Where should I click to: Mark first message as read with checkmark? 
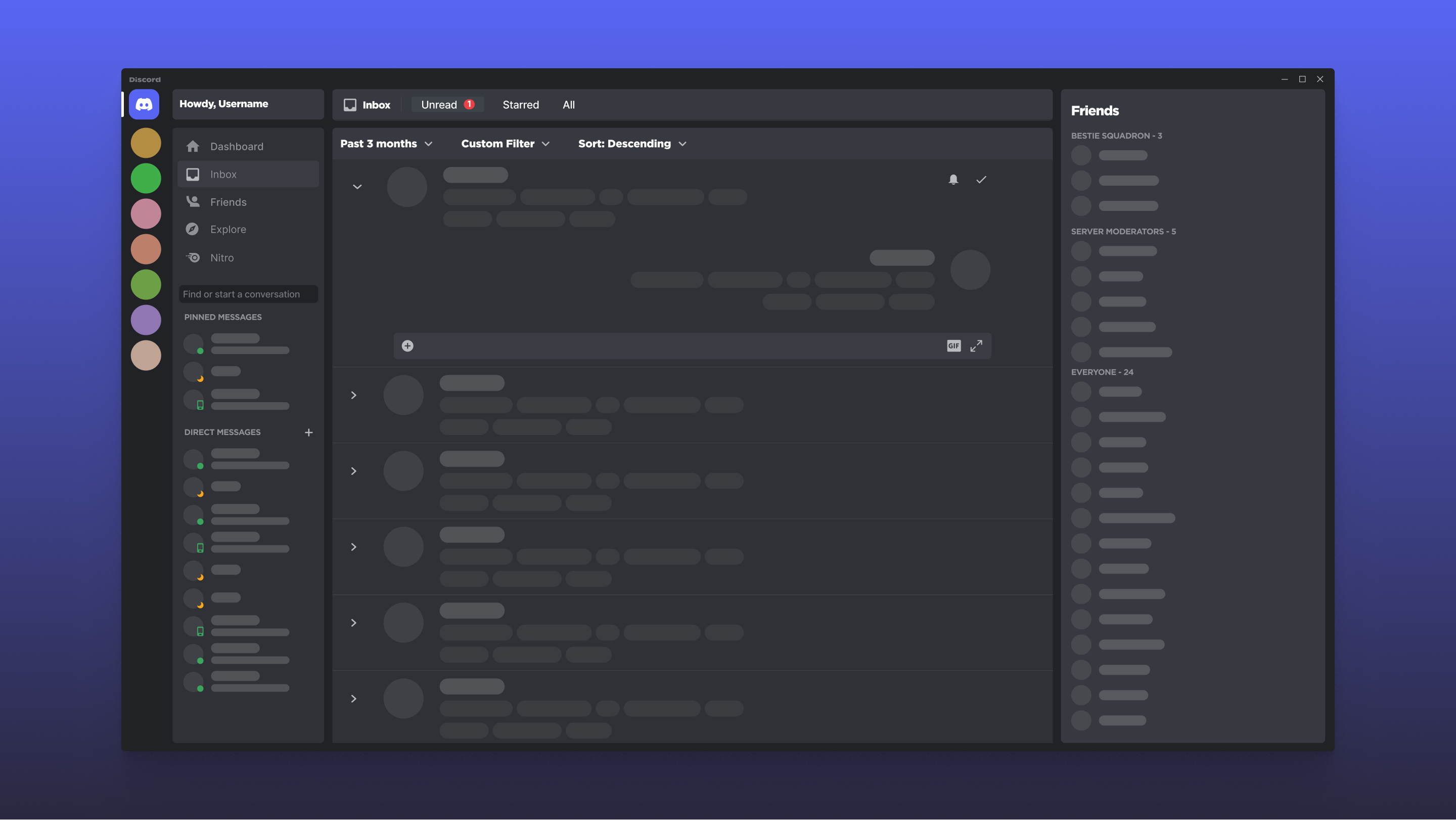(981, 180)
